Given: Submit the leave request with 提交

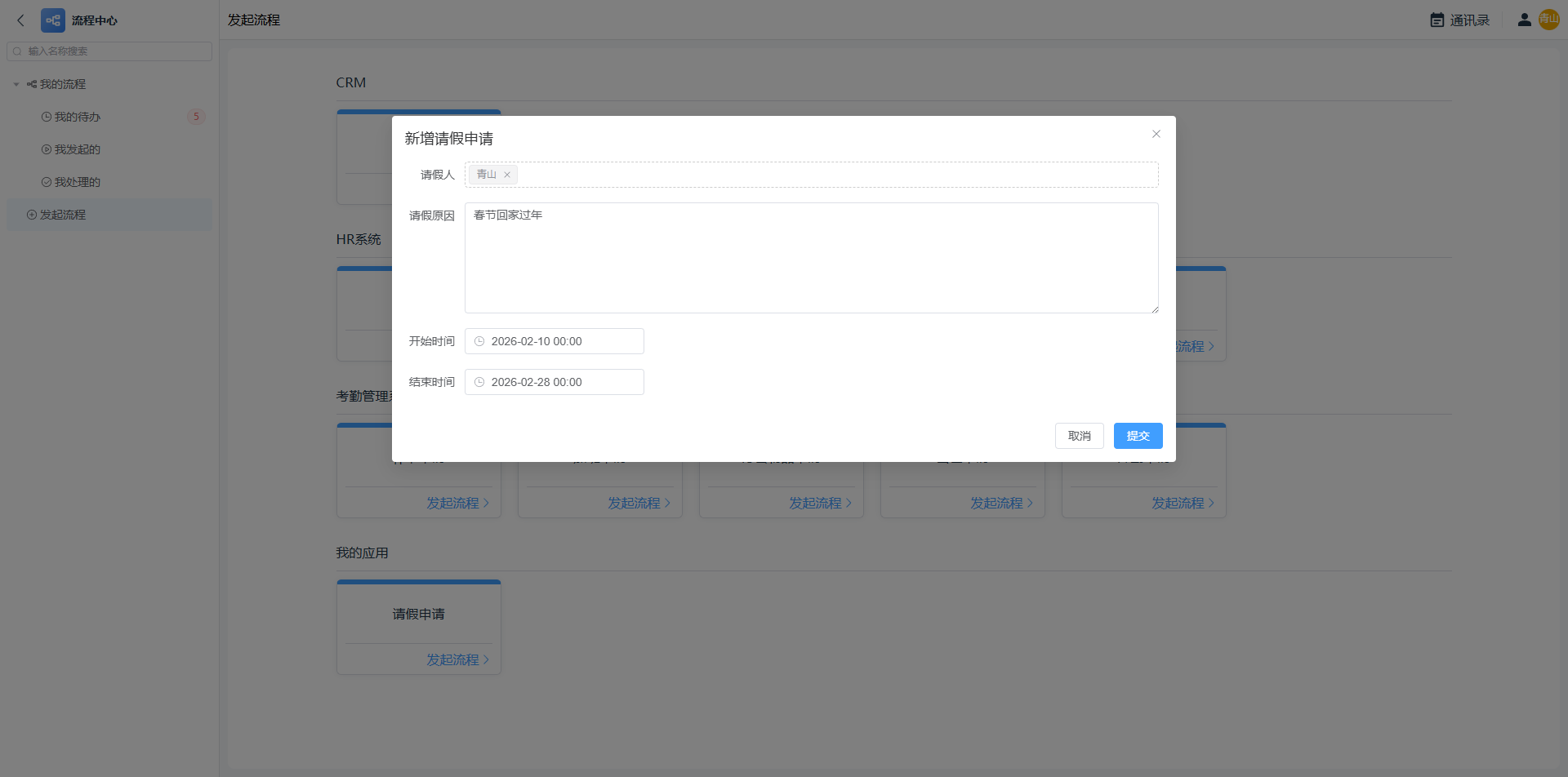Looking at the screenshot, I should coord(1138,436).
